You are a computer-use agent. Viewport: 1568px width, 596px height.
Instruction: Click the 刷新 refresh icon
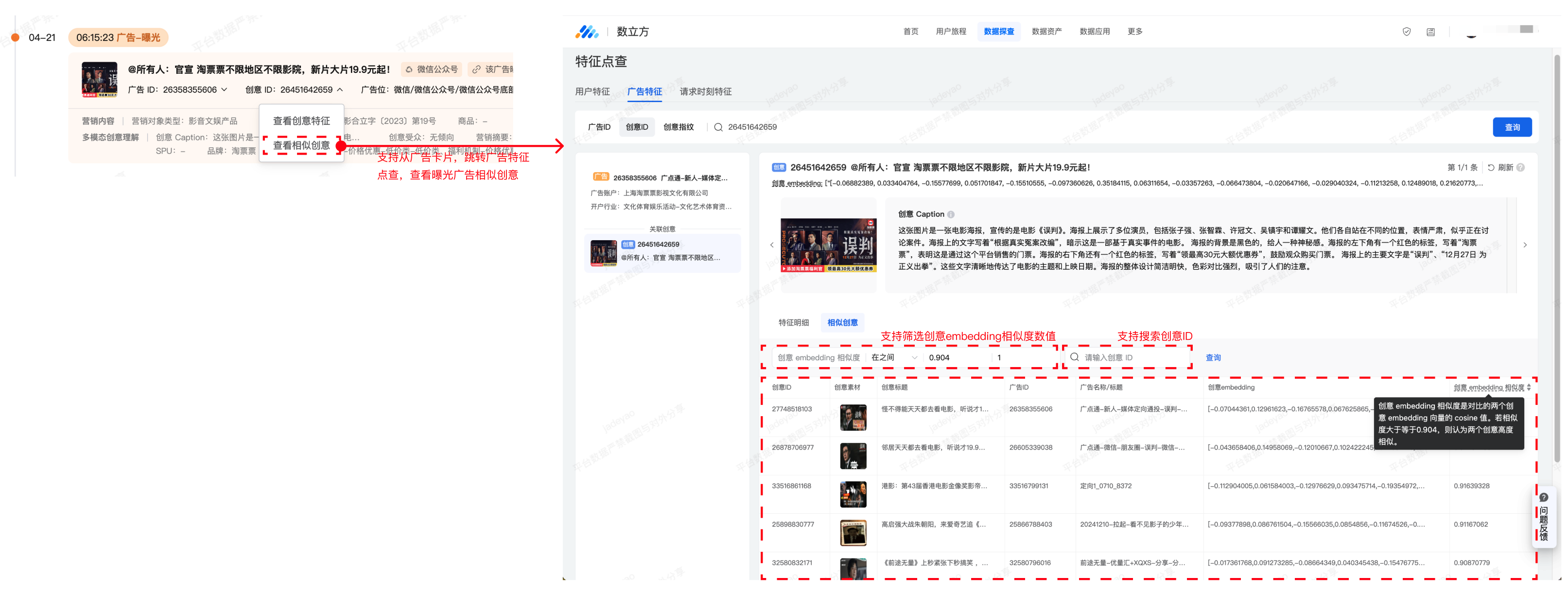[1491, 167]
